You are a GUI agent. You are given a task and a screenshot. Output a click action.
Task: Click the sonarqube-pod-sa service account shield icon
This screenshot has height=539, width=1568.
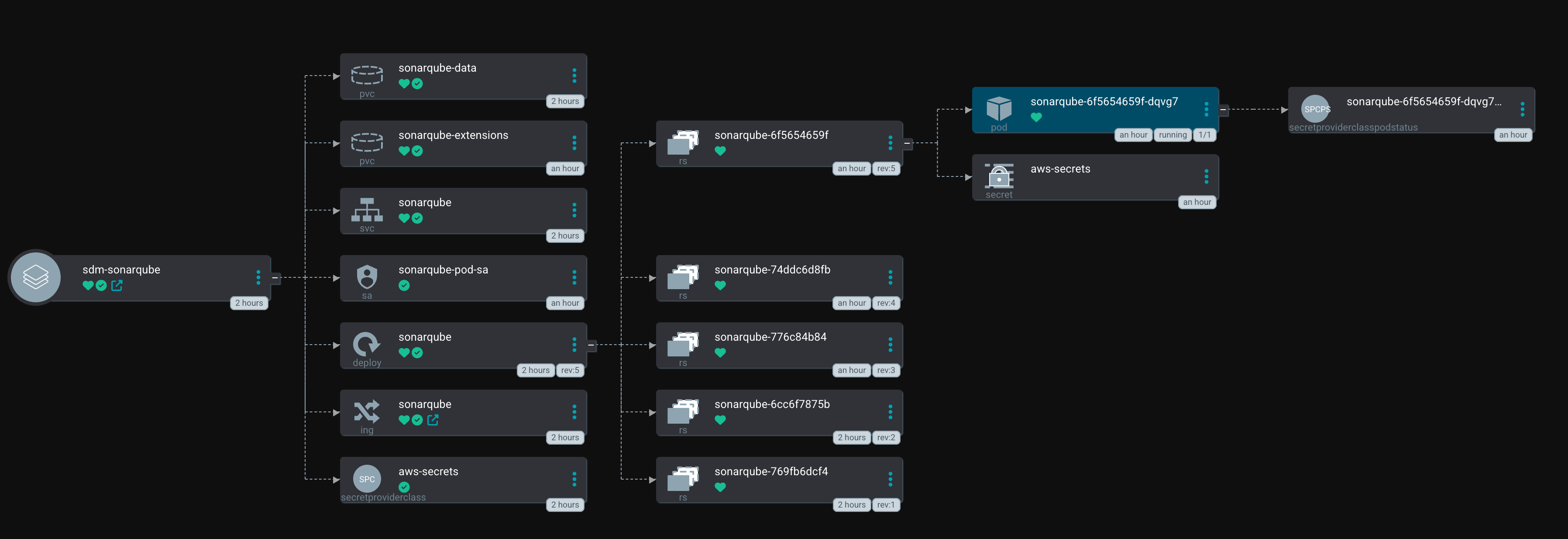(x=366, y=276)
